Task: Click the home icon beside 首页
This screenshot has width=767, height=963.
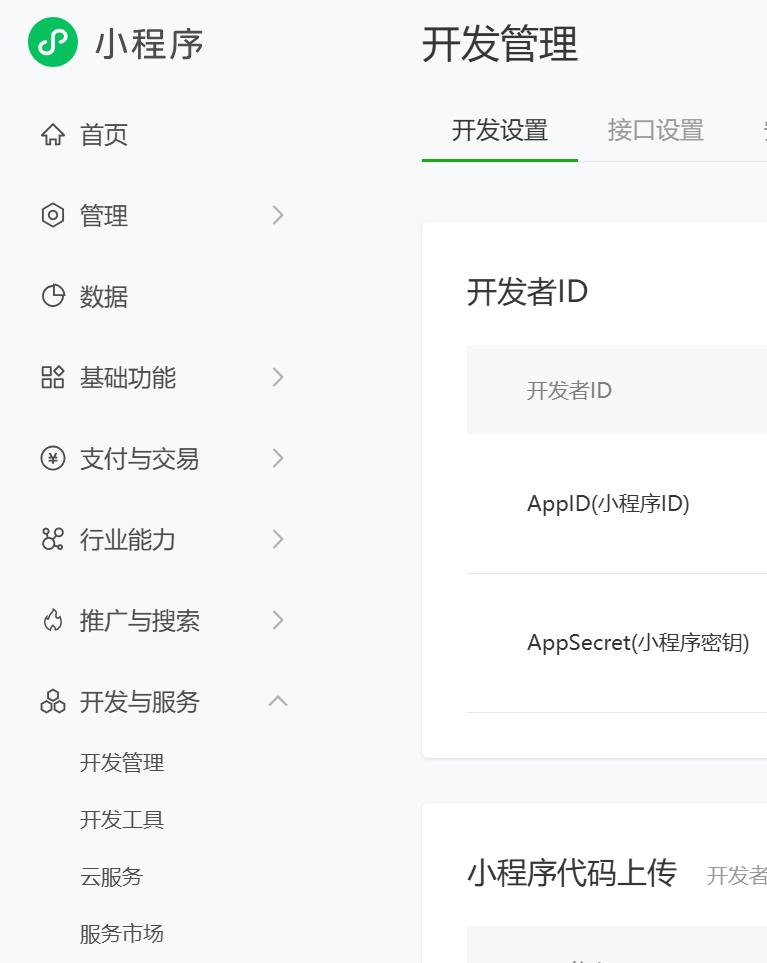Action: tap(52, 135)
